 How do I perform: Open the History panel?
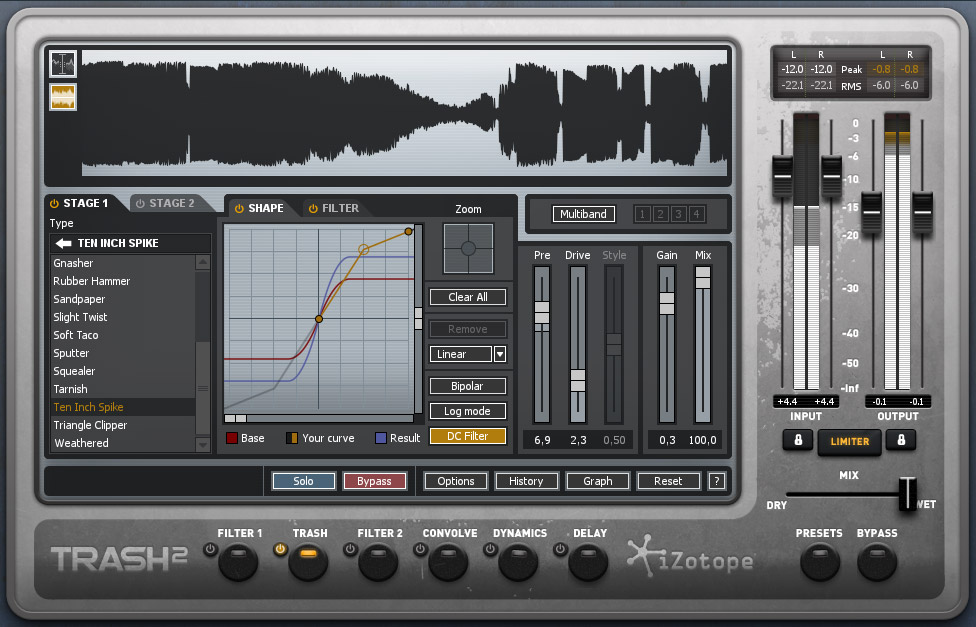tap(526, 481)
